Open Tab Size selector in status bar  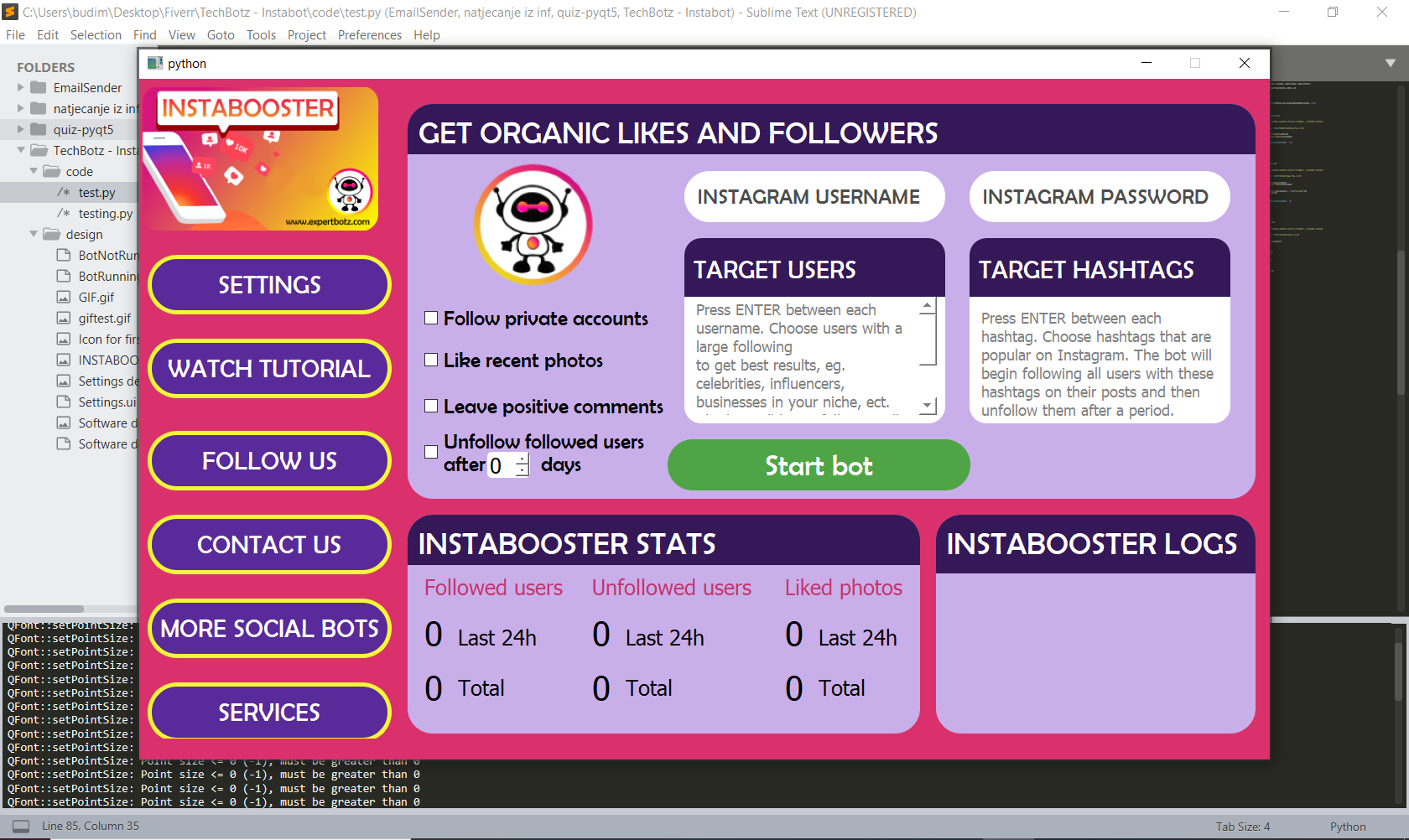pyautogui.click(x=1243, y=827)
